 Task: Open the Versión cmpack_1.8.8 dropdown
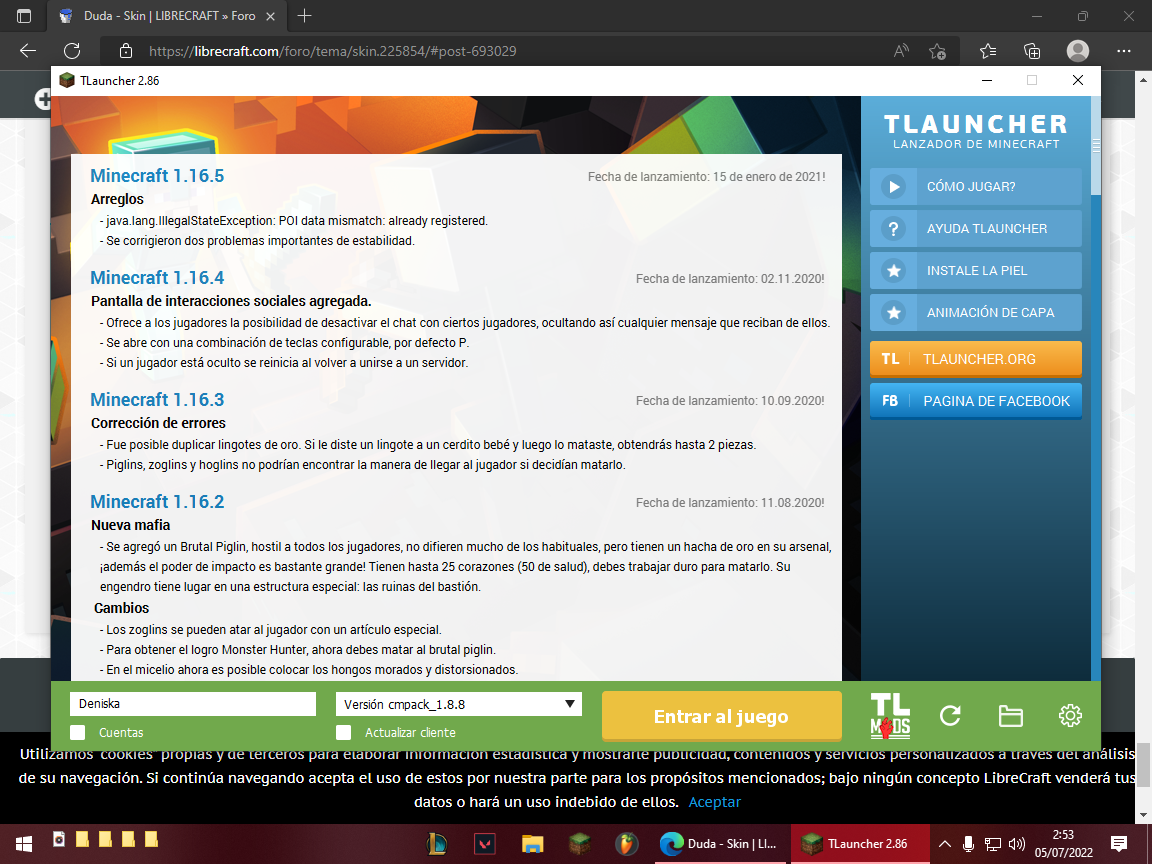pyautogui.click(x=458, y=704)
